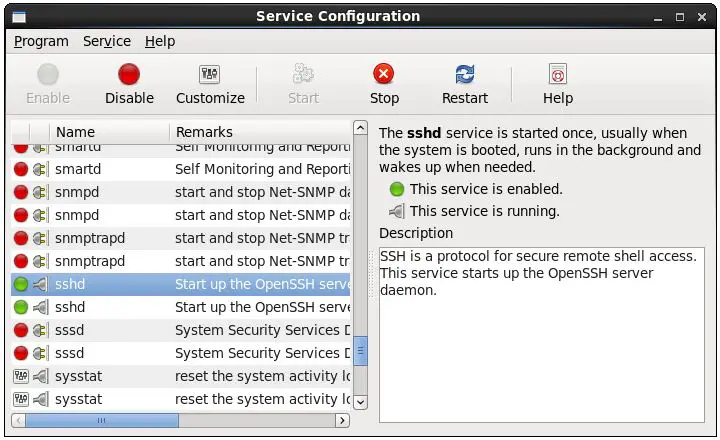Click the service list's scroll up arrow

(x=360, y=129)
